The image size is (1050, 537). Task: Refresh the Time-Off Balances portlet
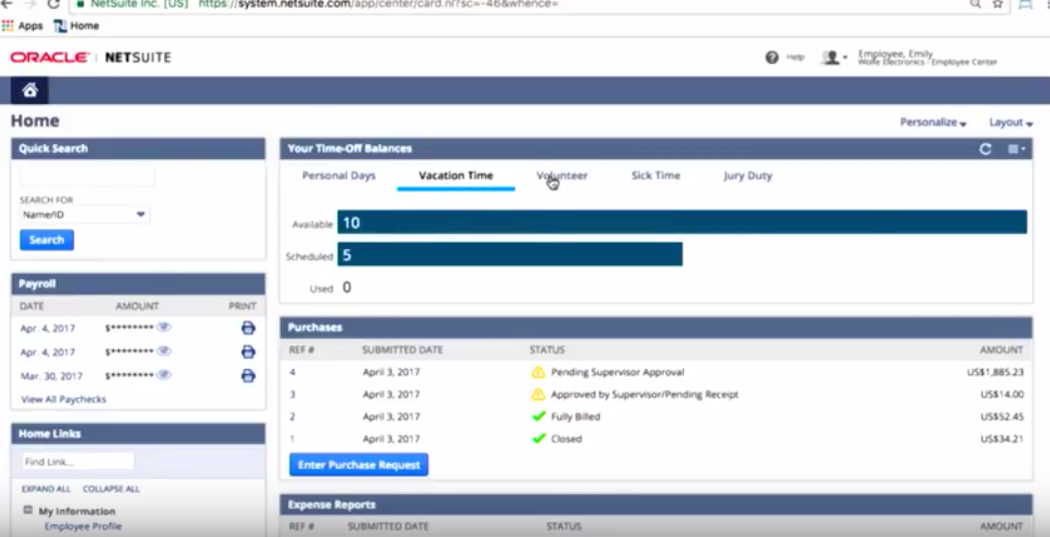click(985, 149)
